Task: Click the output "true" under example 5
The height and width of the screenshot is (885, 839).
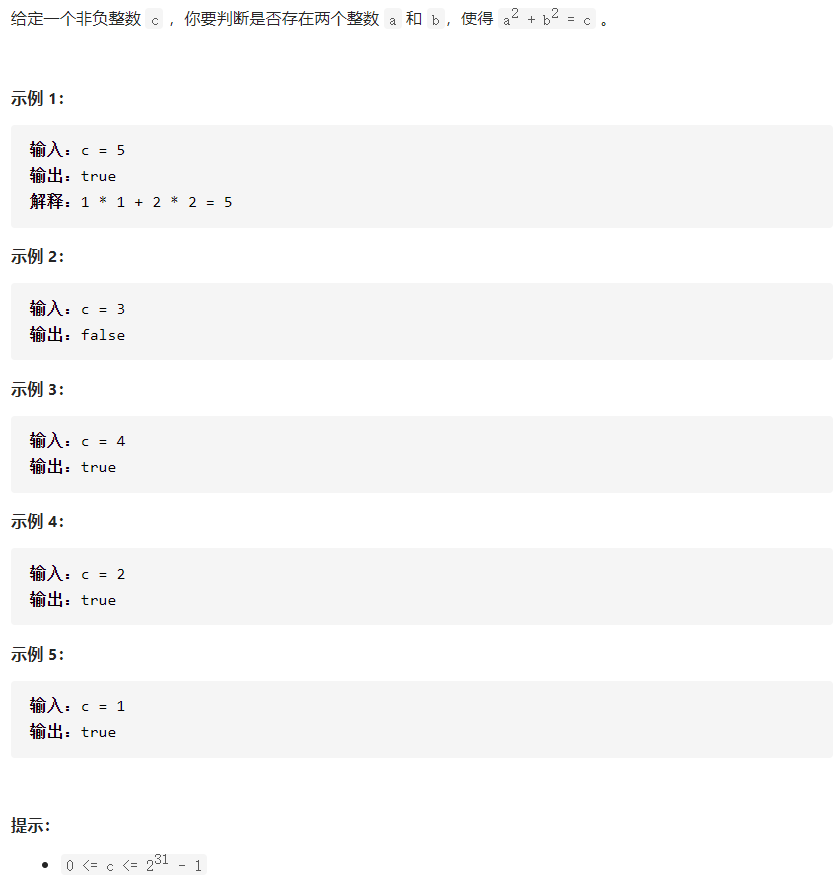Action: (x=99, y=732)
